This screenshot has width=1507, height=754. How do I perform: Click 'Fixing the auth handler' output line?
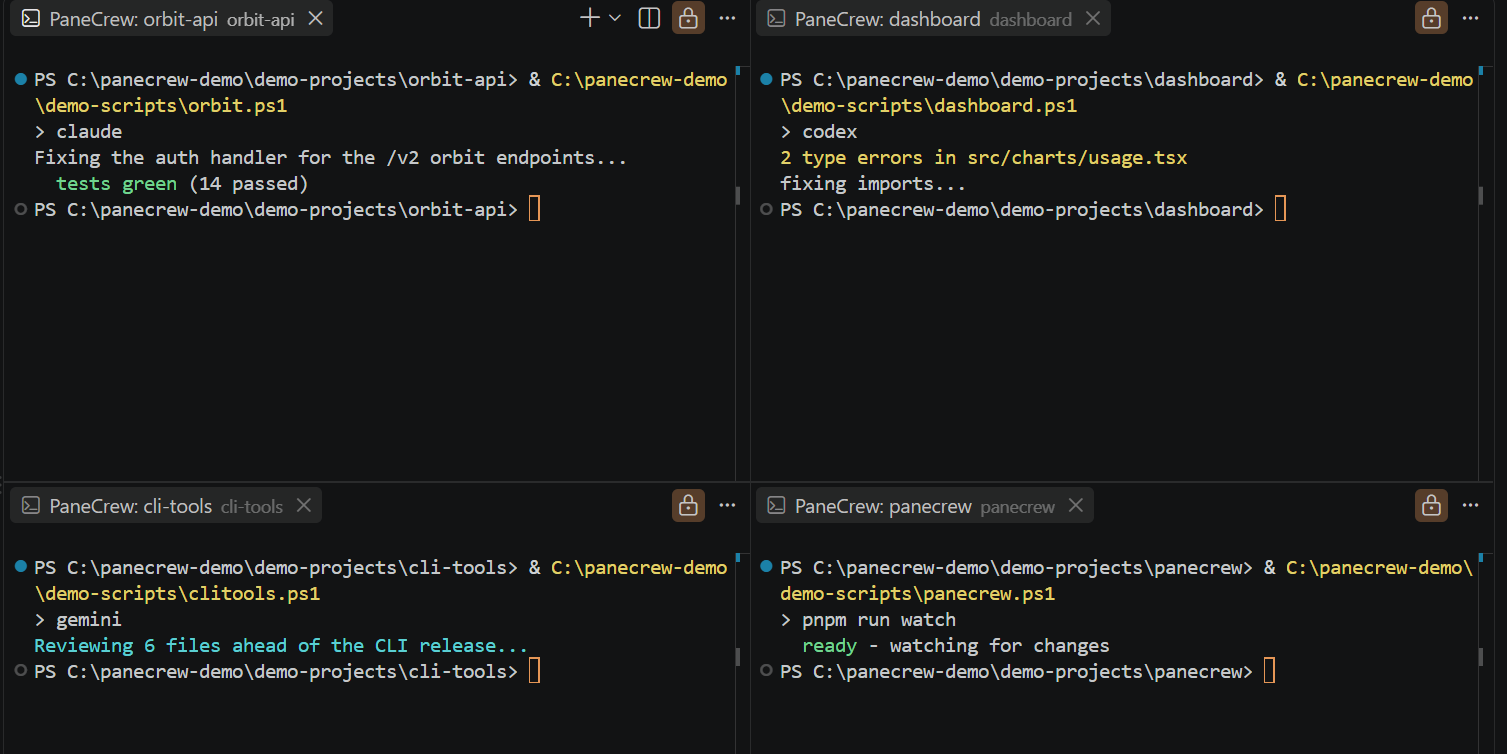[330, 158]
